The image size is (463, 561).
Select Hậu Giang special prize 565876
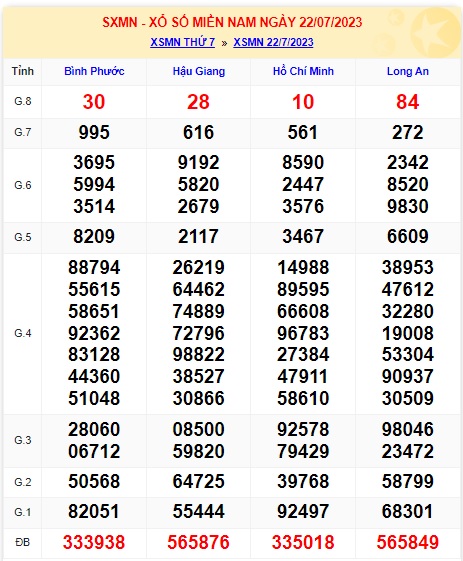pos(198,542)
